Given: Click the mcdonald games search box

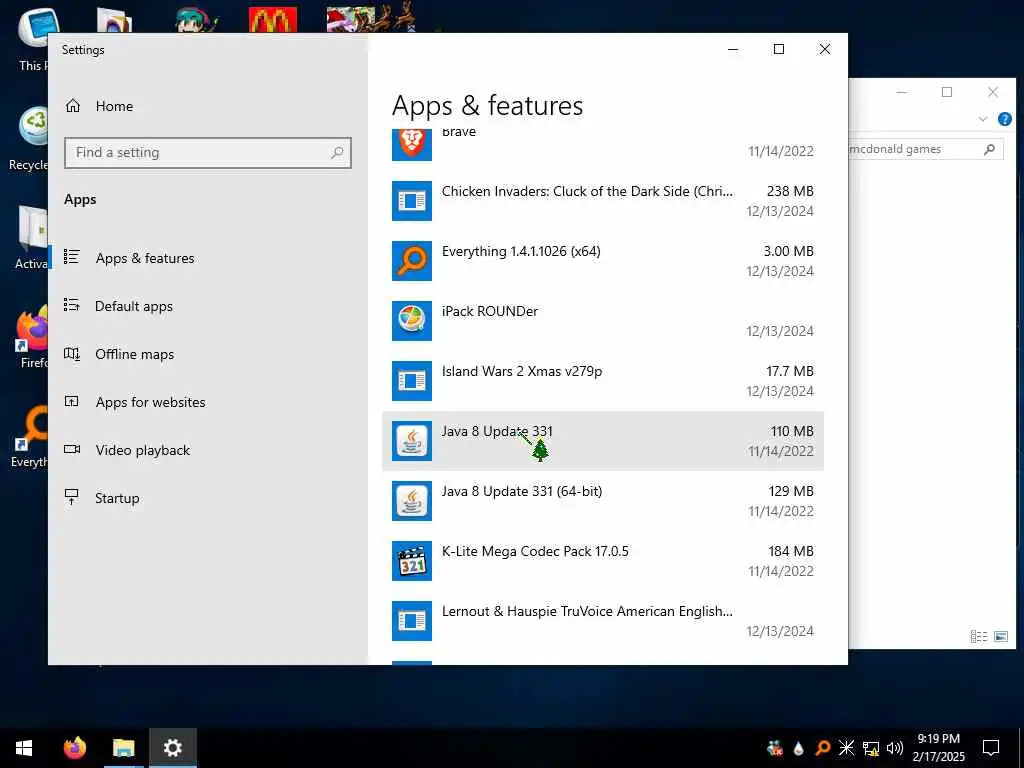Looking at the screenshot, I should 924,149.
